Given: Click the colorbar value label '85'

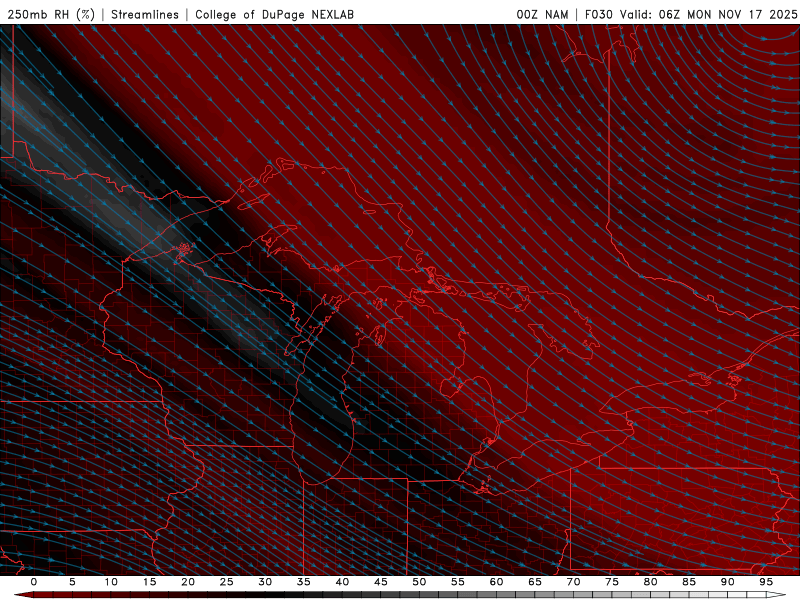Looking at the screenshot, I should point(689,582).
